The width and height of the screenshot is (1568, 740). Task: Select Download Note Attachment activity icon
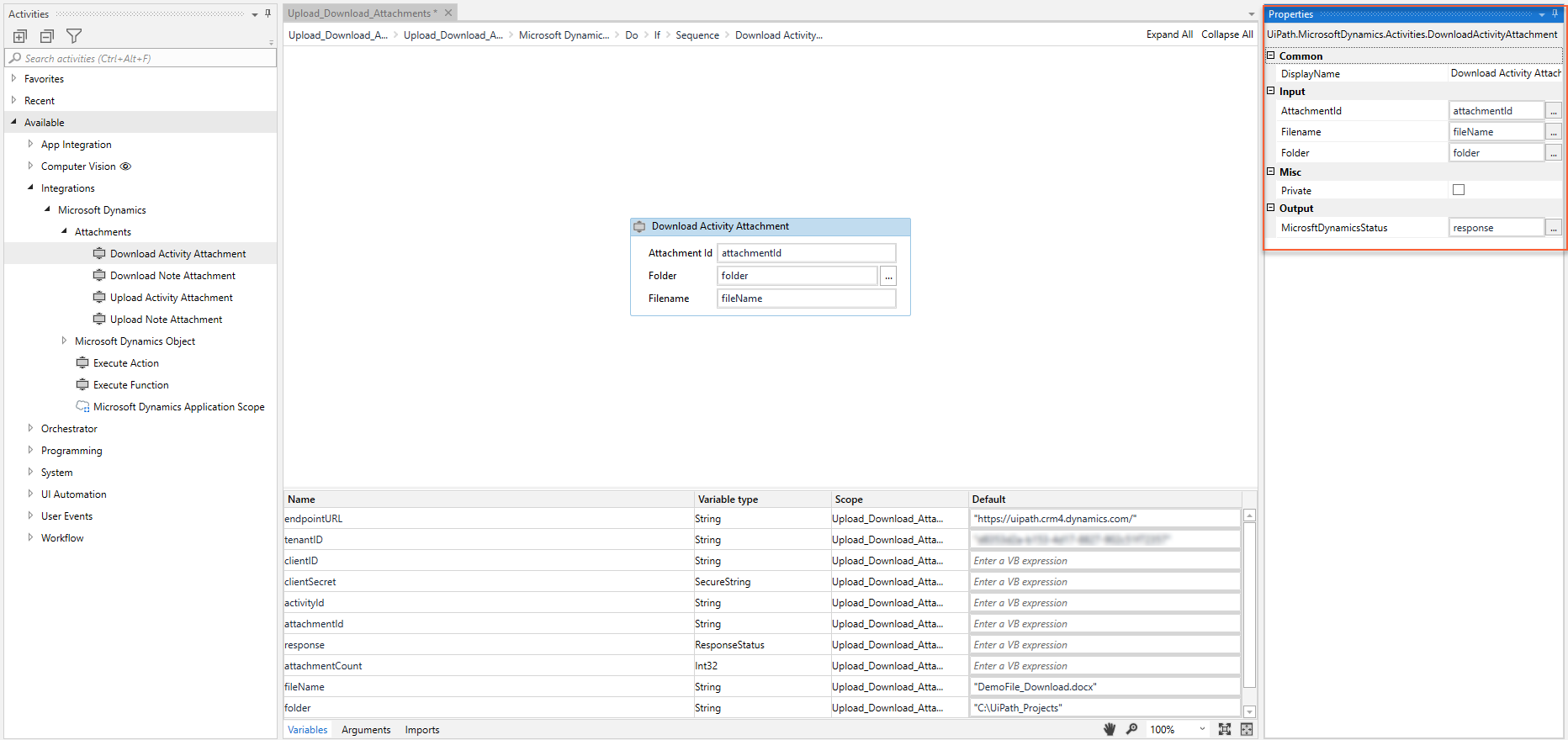pyautogui.click(x=99, y=275)
